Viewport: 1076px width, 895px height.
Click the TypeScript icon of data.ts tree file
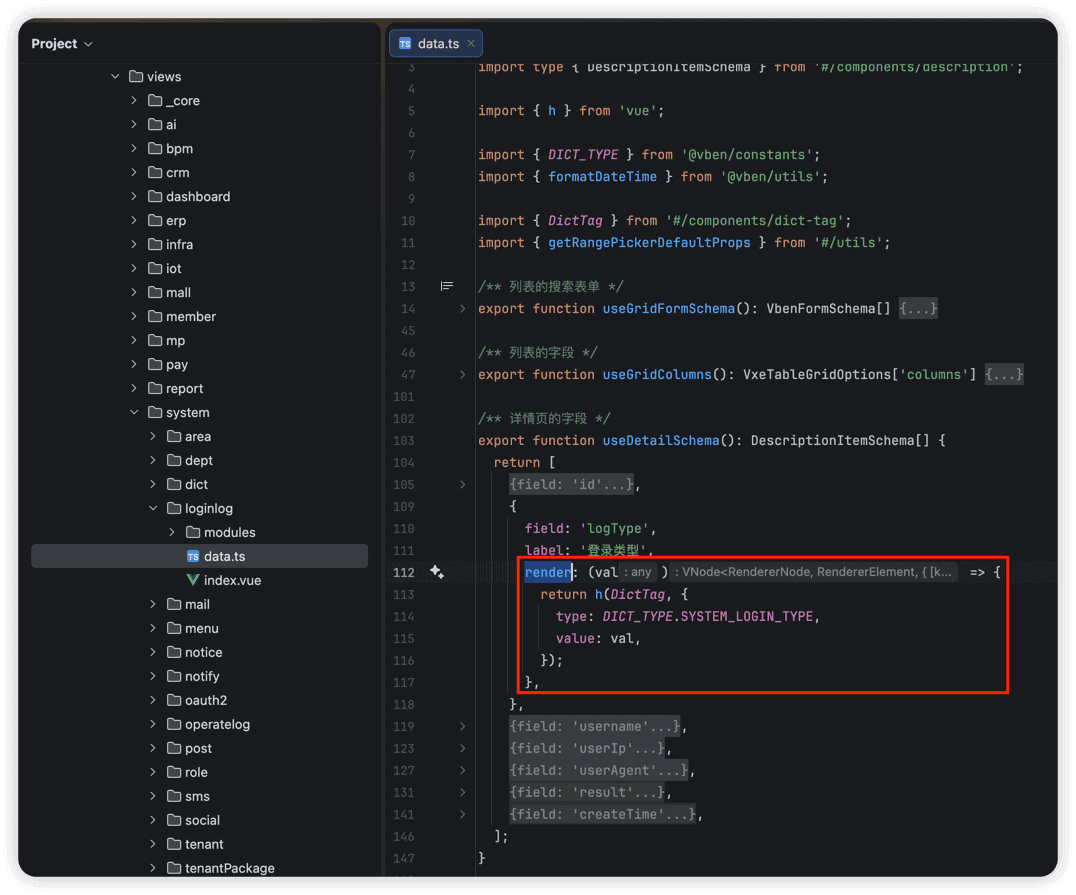click(194, 557)
